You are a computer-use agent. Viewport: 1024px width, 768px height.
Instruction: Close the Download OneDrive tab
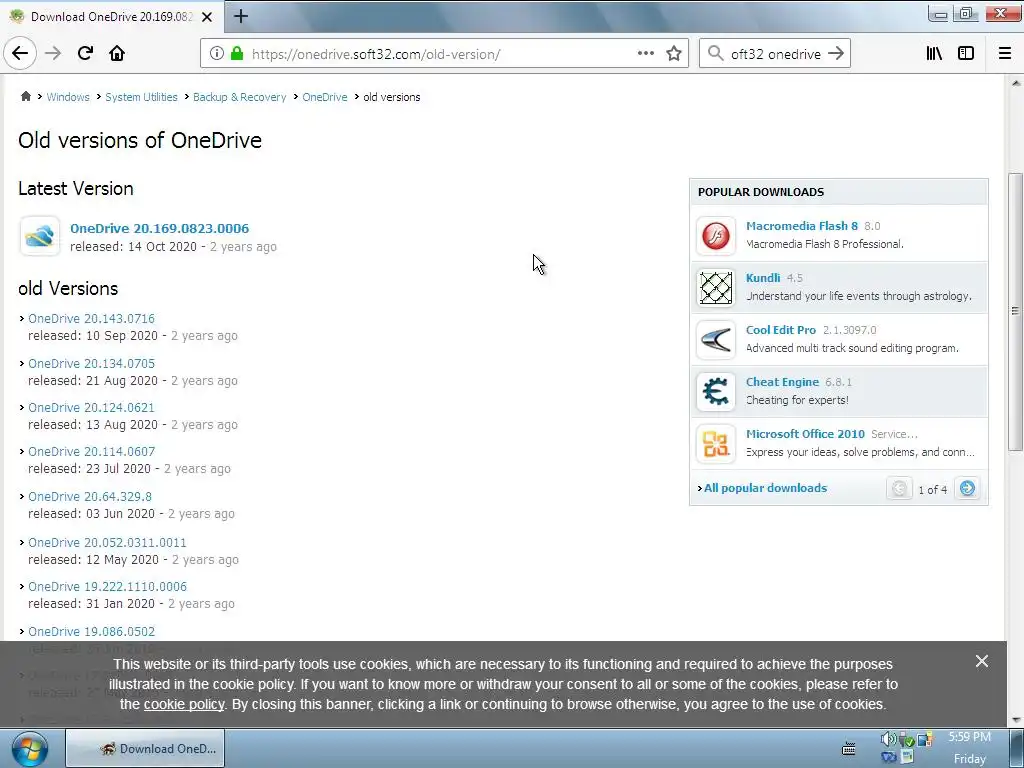coord(207,17)
